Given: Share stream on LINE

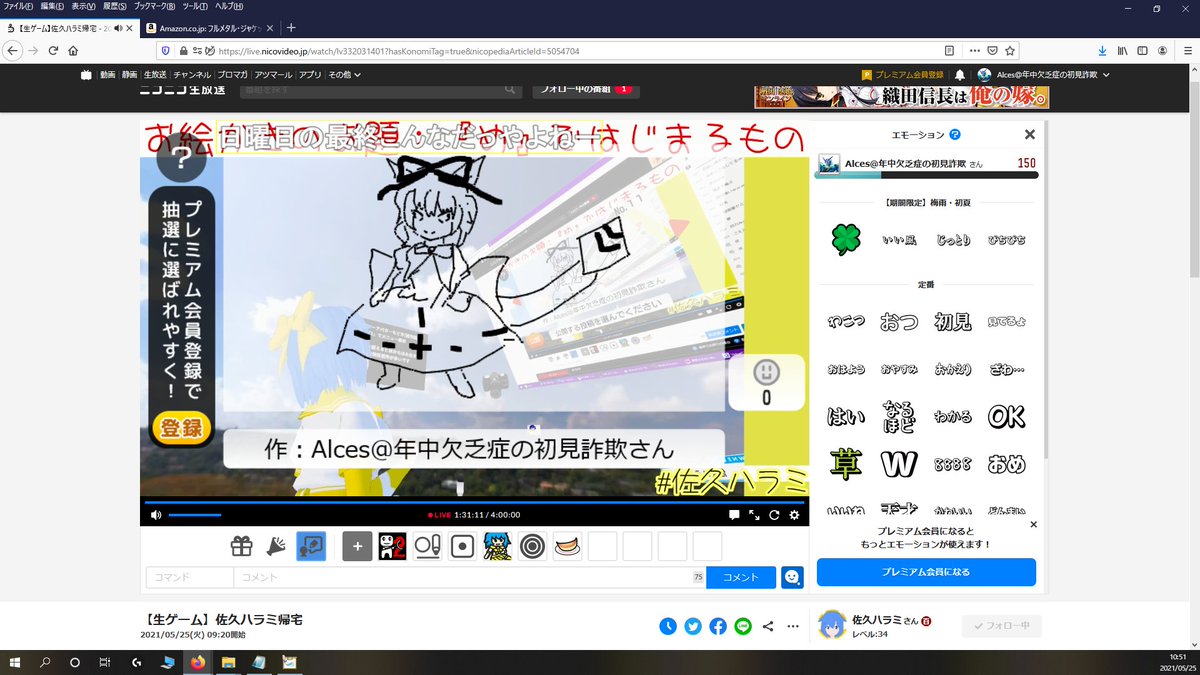Looking at the screenshot, I should tap(743, 626).
